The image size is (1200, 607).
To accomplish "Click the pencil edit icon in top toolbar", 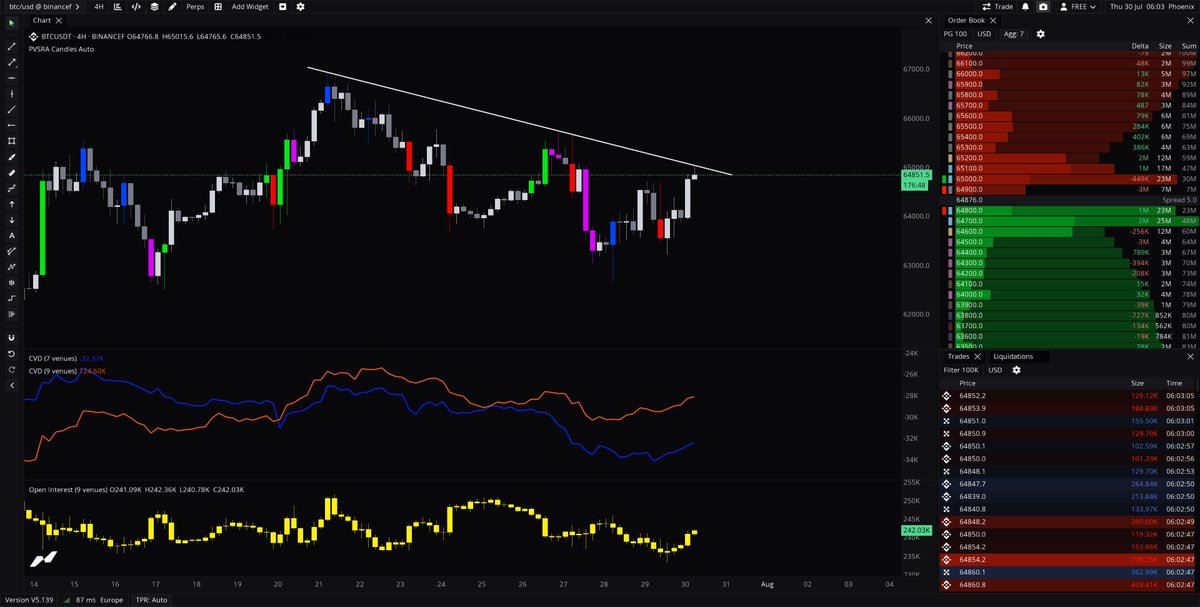I will [x=173, y=6].
